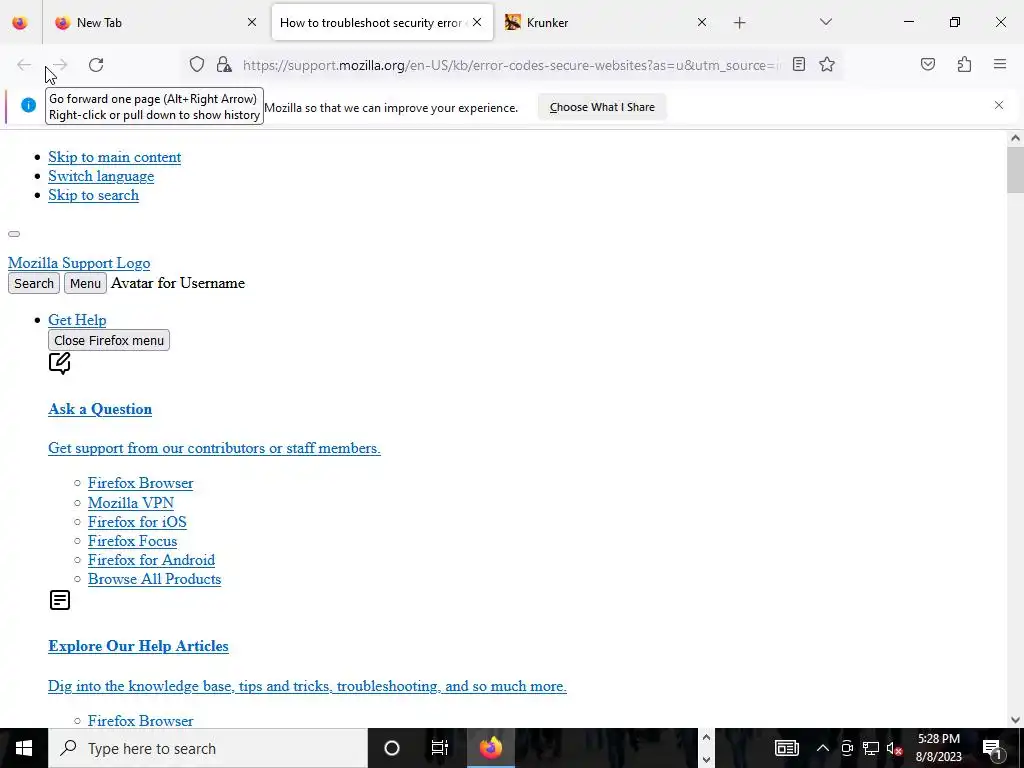Open Cortana circle icon on taskbar
This screenshot has width=1024, height=768.
392,748
